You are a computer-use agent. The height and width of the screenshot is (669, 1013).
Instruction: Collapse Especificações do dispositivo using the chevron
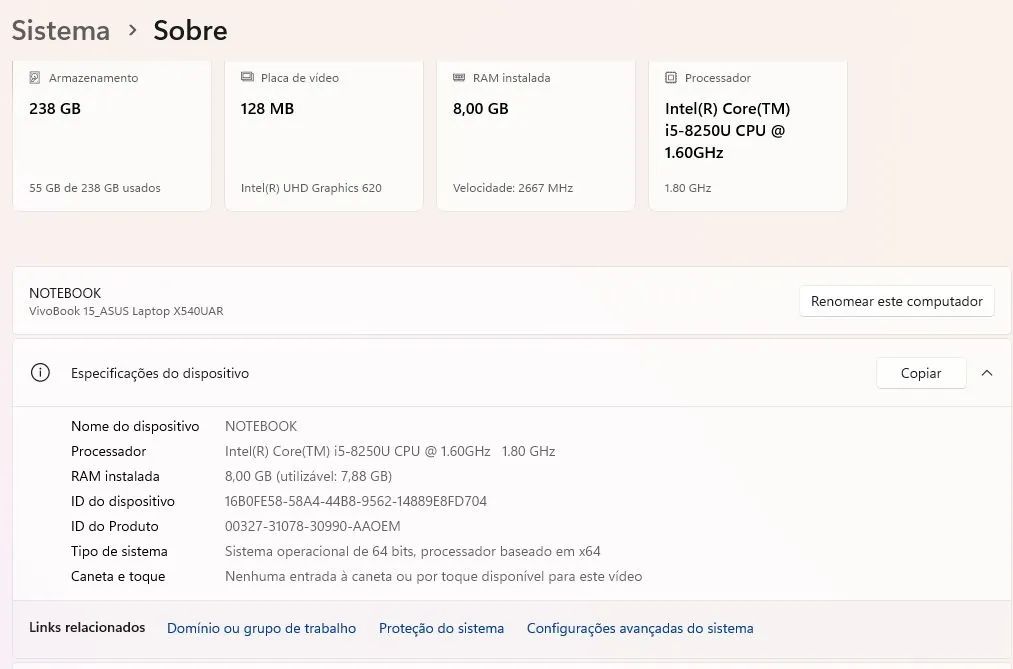click(x=987, y=372)
